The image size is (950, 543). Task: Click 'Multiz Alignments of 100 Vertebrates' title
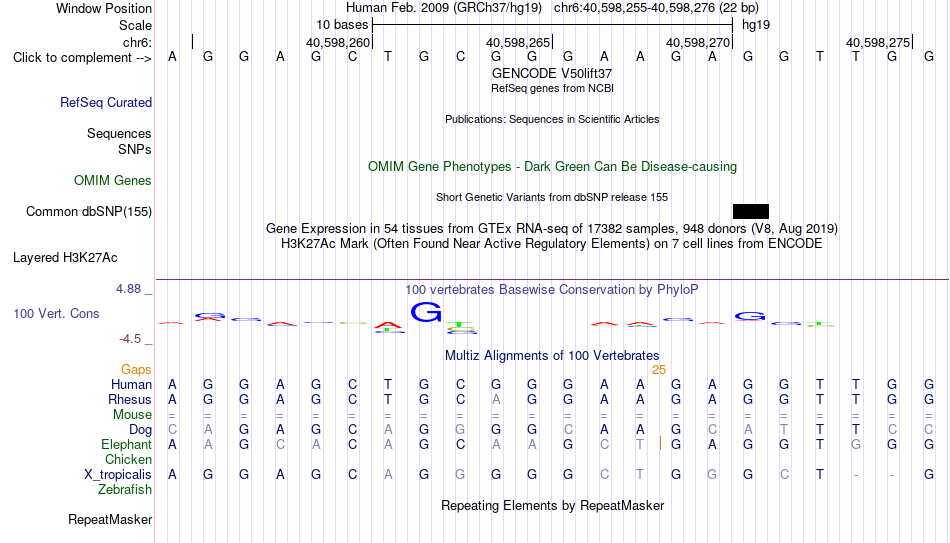point(552,356)
